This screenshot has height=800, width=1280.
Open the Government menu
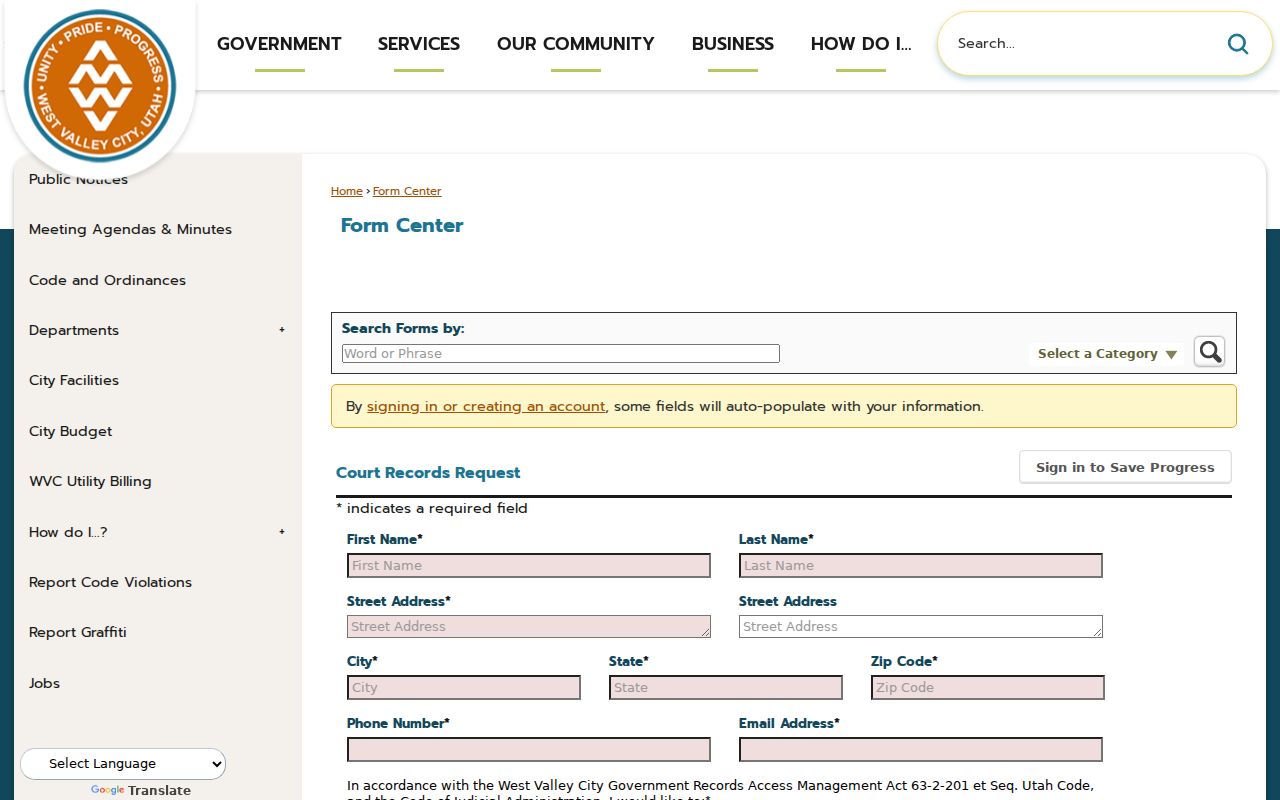279,44
